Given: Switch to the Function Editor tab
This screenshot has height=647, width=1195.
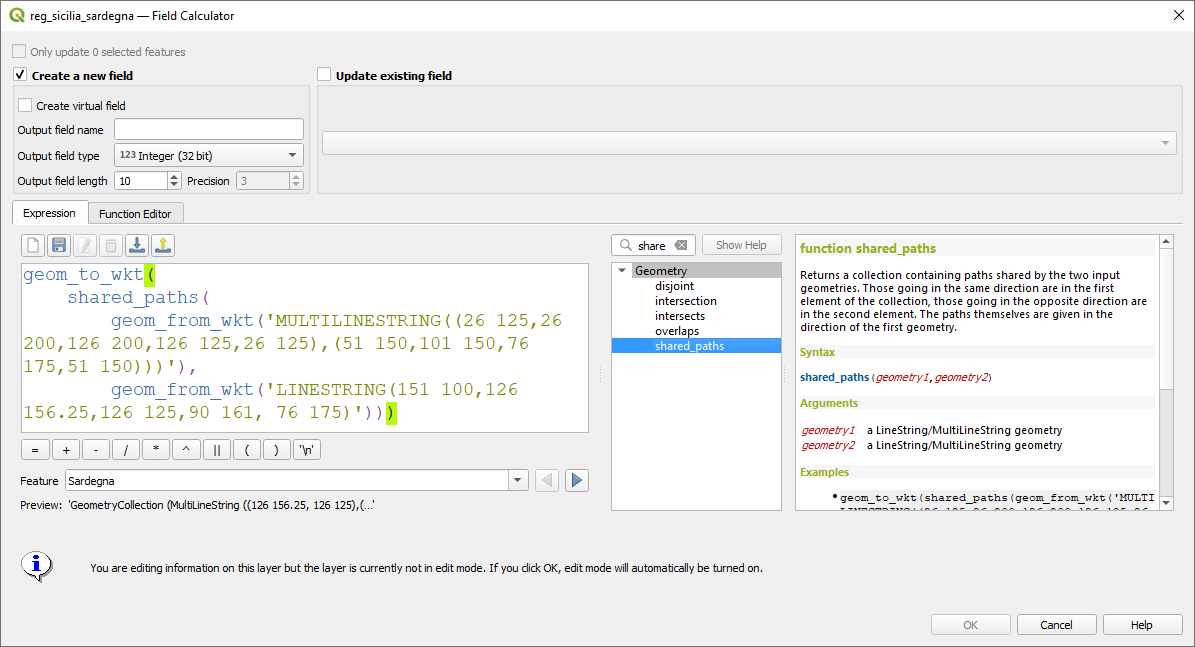Looking at the screenshot, I should point(135,213).
